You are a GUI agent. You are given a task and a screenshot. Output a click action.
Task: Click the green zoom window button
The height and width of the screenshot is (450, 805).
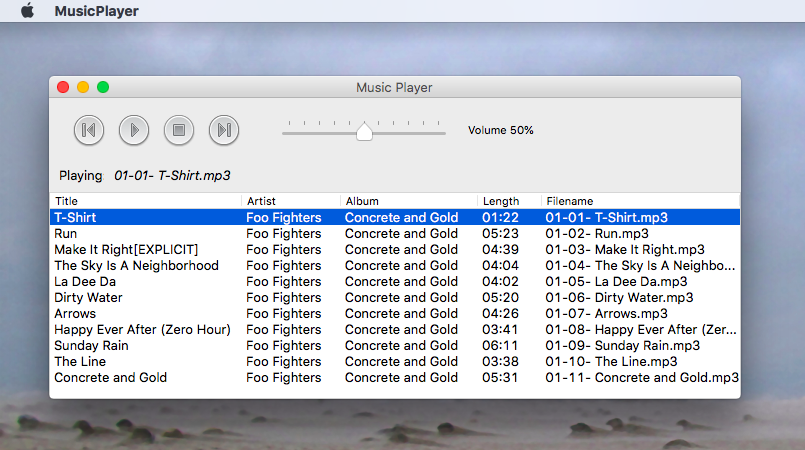pyautogui.click(x=103, y=87)
